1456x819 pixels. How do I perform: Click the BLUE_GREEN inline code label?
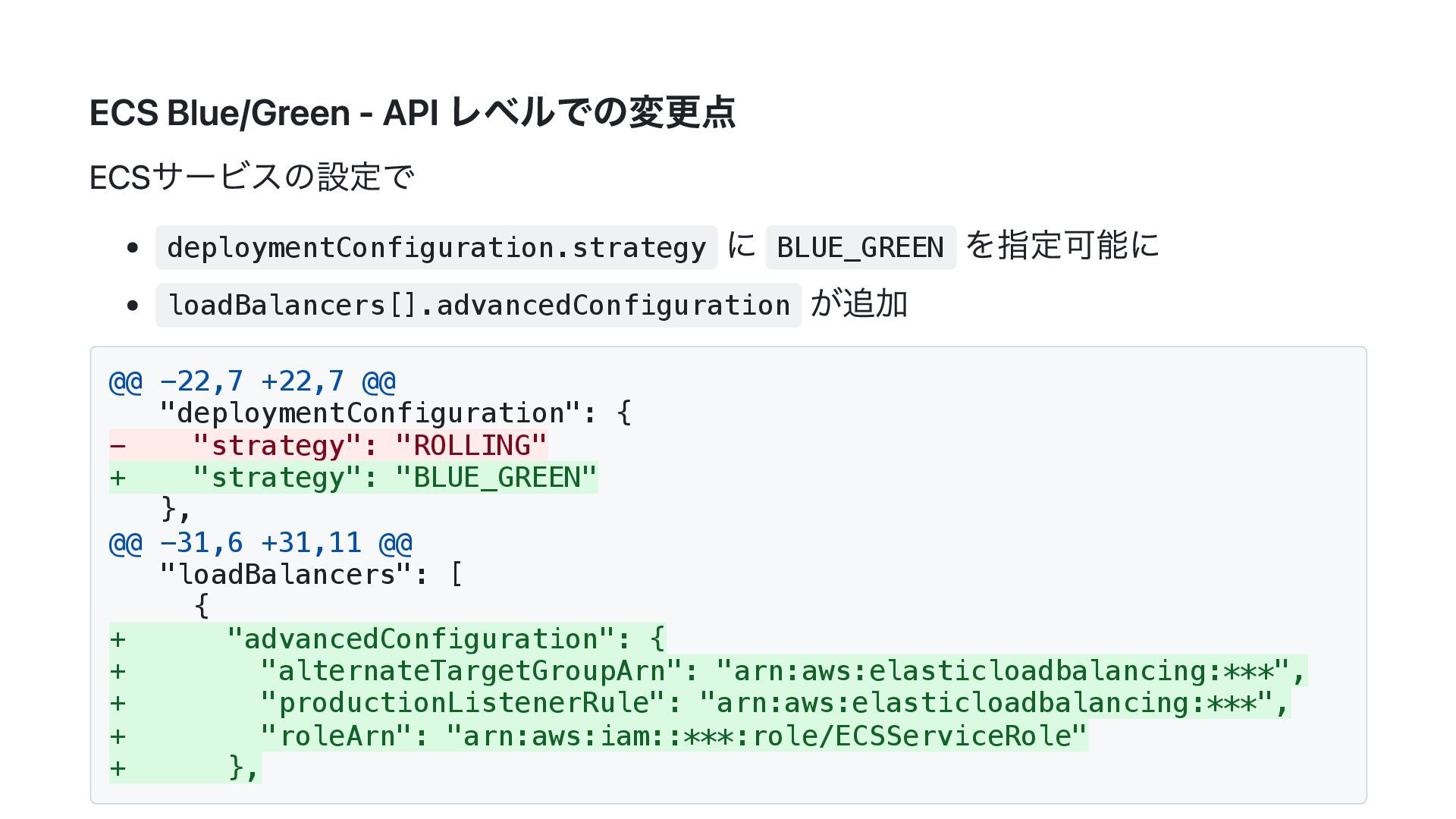point(860,247)
